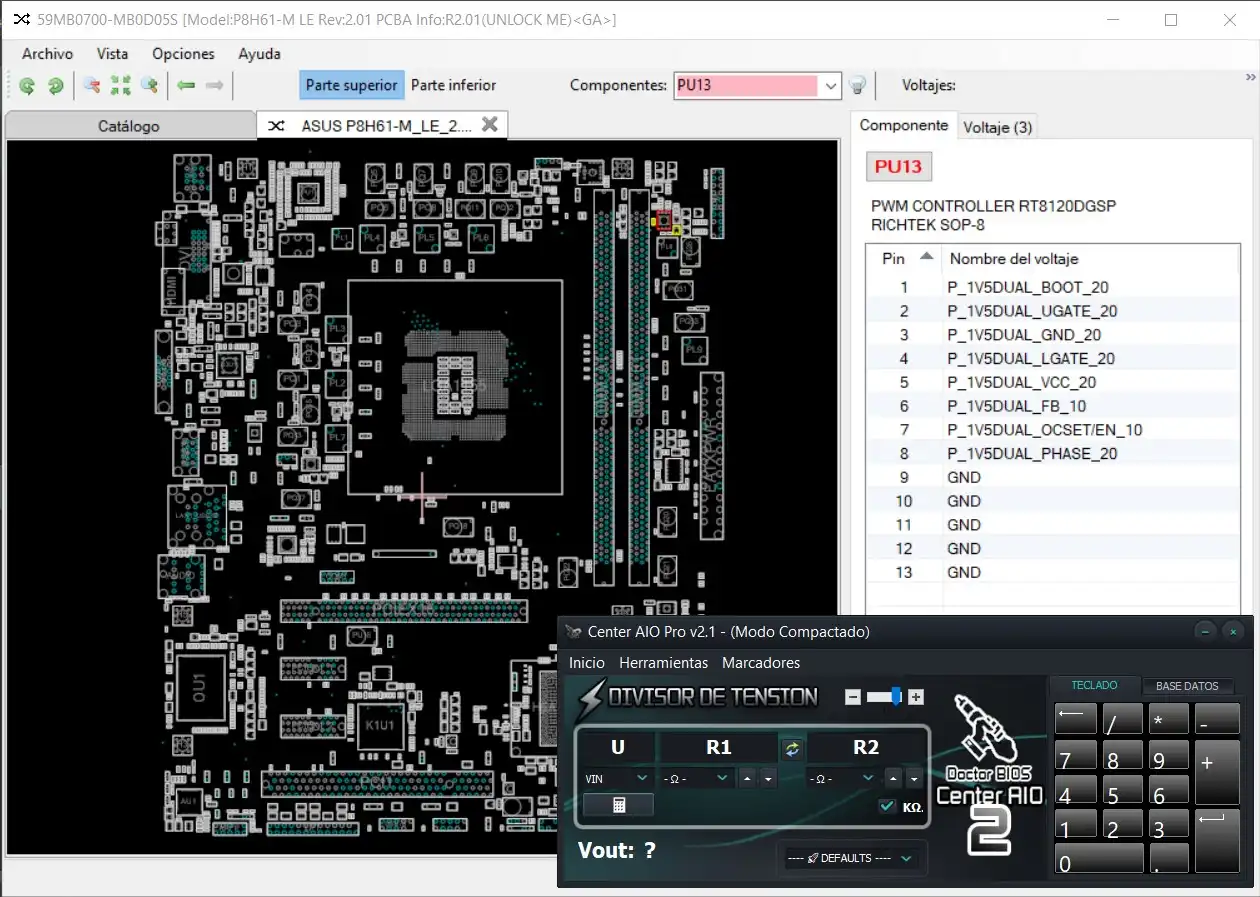
Task: Click the light bulb icon beside component box
Action: [x=857, y=86]
